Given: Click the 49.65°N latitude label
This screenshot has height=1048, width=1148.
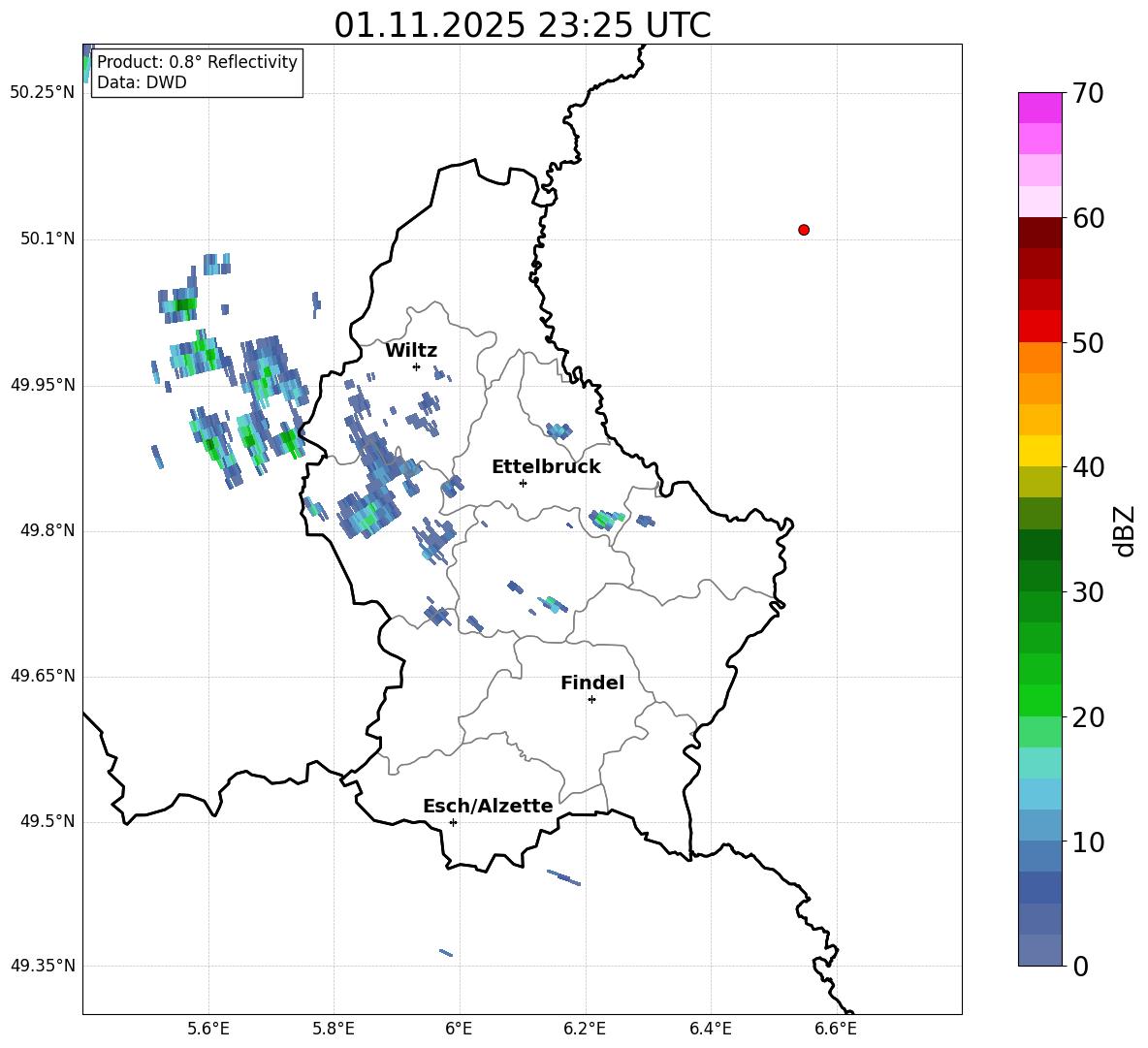Looking at the screenshot, I should 43,676.
